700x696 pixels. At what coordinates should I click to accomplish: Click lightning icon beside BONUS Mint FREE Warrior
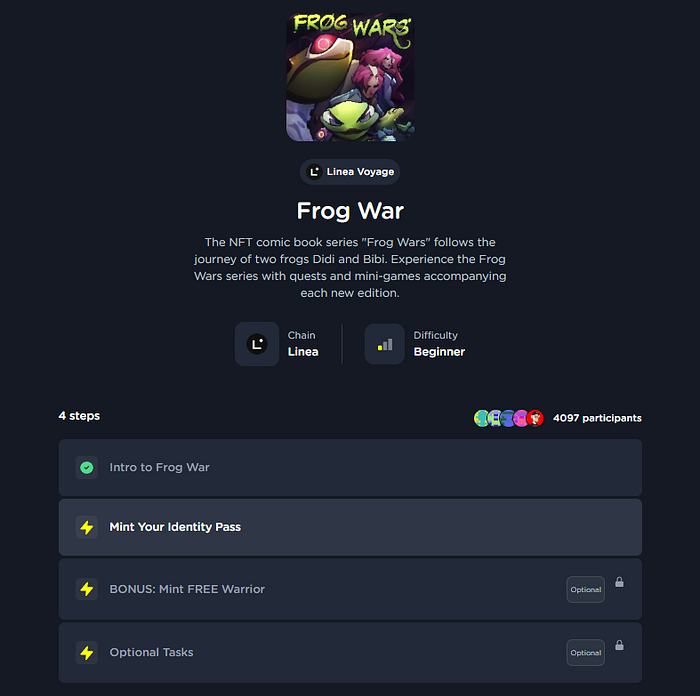87,589
